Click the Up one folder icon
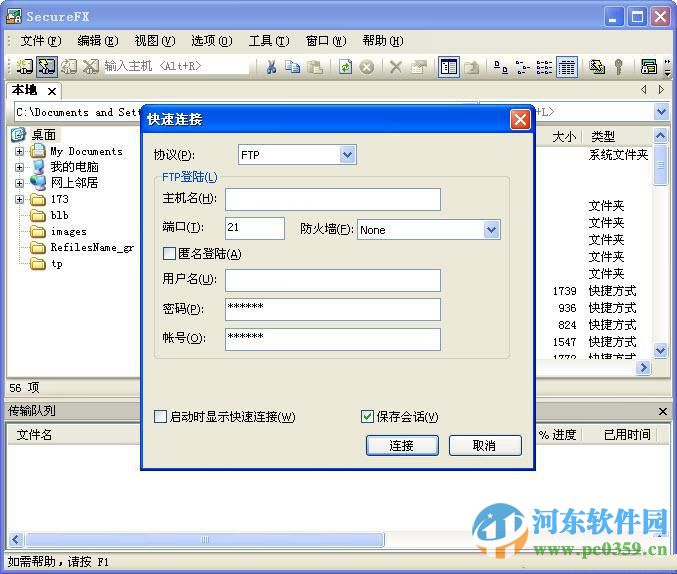The image size is (677, 574). 472,67
